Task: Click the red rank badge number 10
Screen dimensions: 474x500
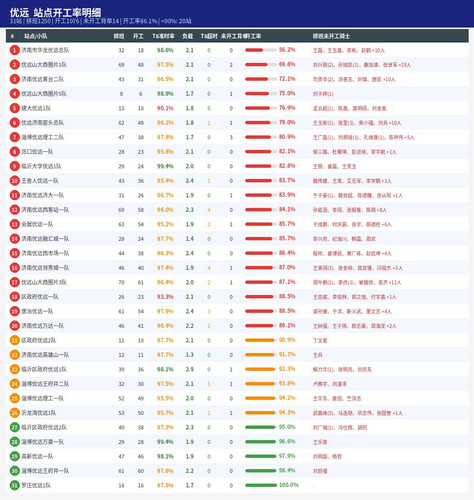Action: tap(14, 181)
